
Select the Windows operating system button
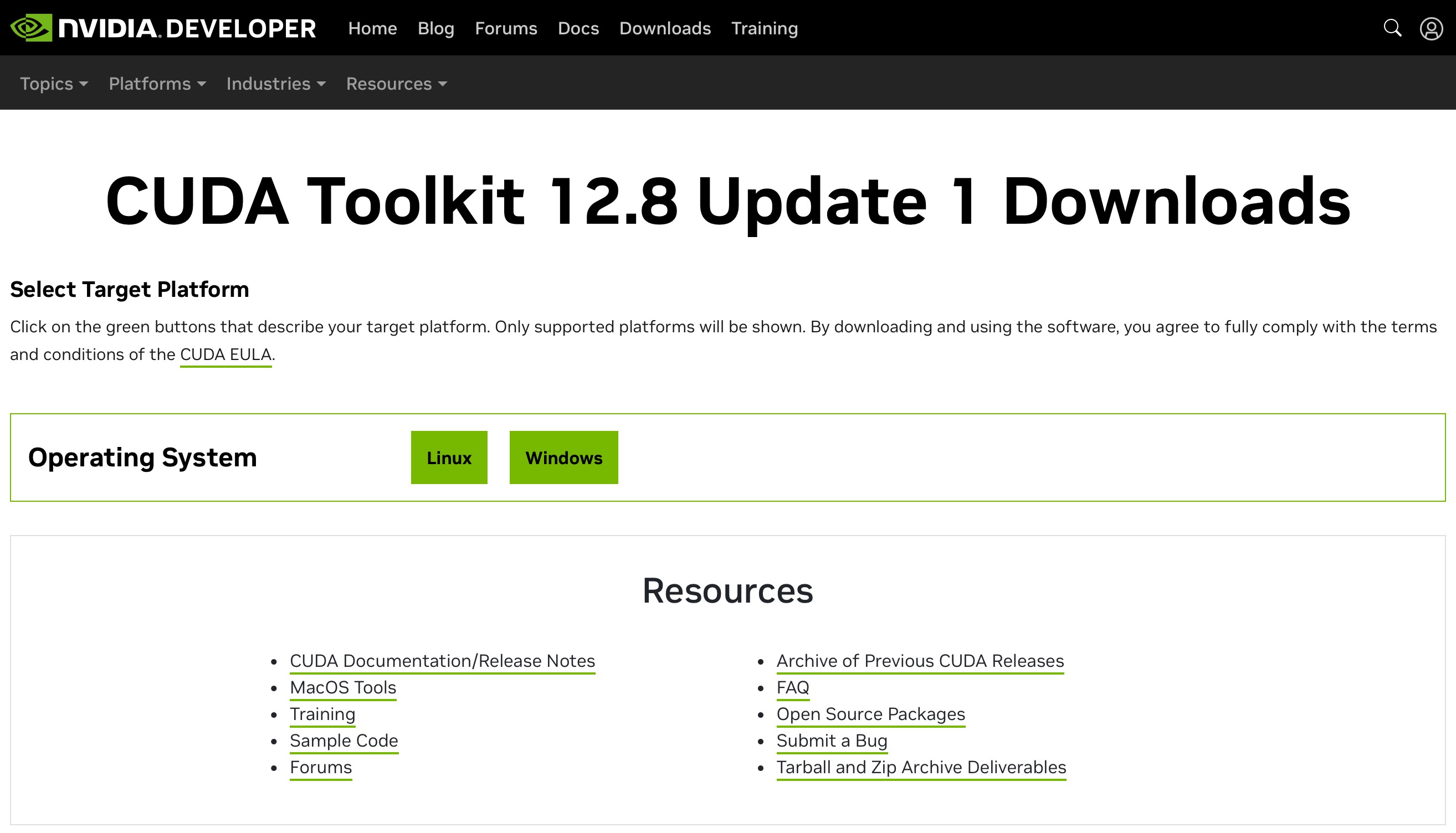pos(563,457)
